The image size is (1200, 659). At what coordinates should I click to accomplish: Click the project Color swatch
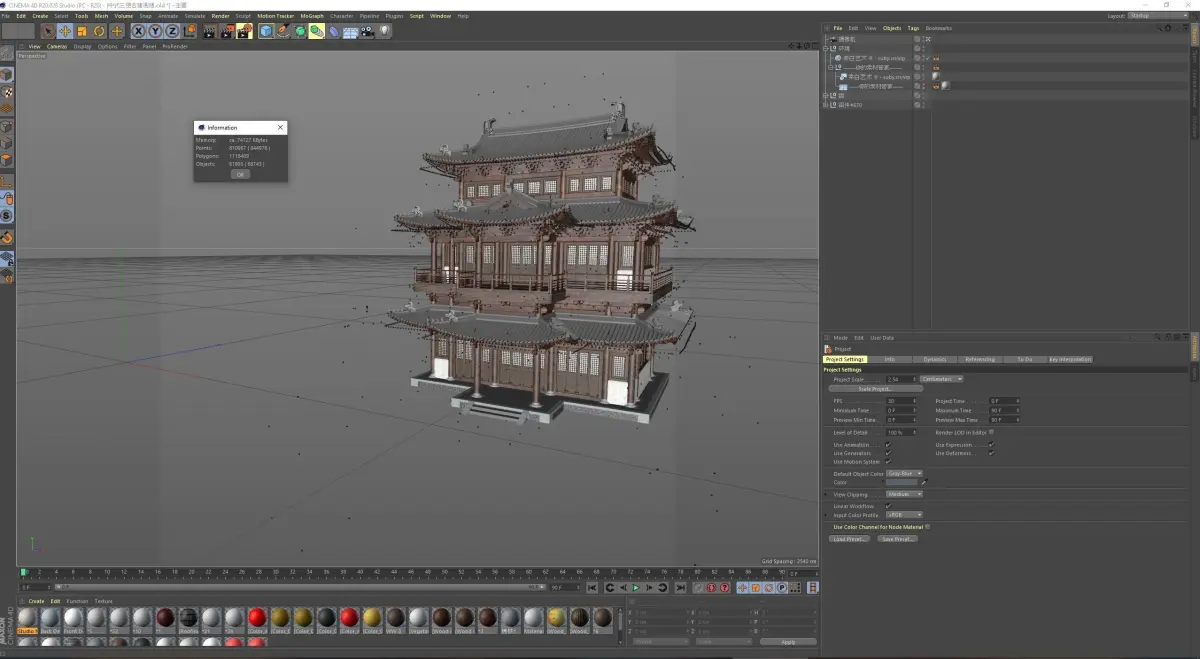pyautogui.click(x=901, y=483)
